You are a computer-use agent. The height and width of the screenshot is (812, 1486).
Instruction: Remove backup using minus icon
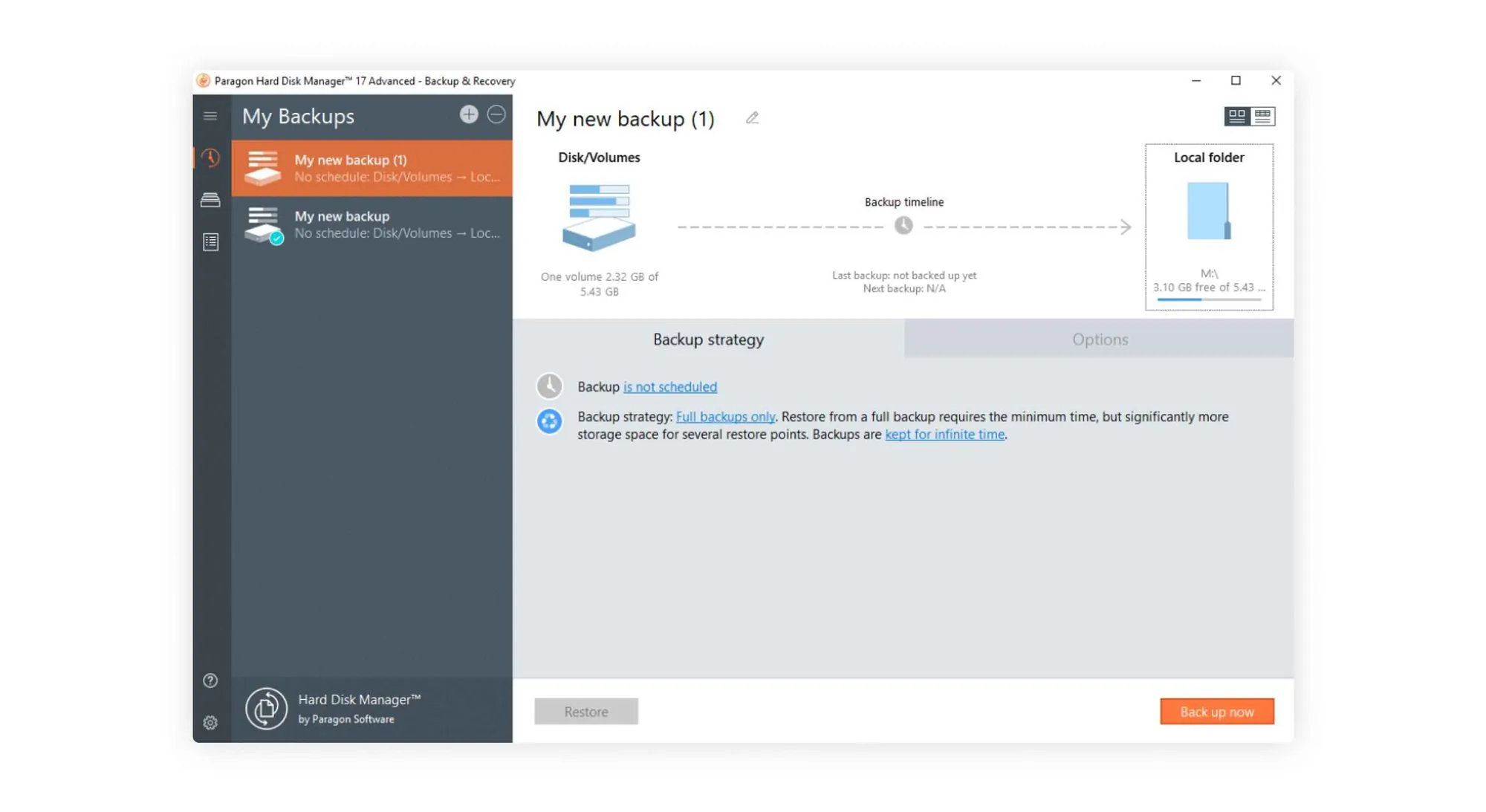[x=496, y=114]
